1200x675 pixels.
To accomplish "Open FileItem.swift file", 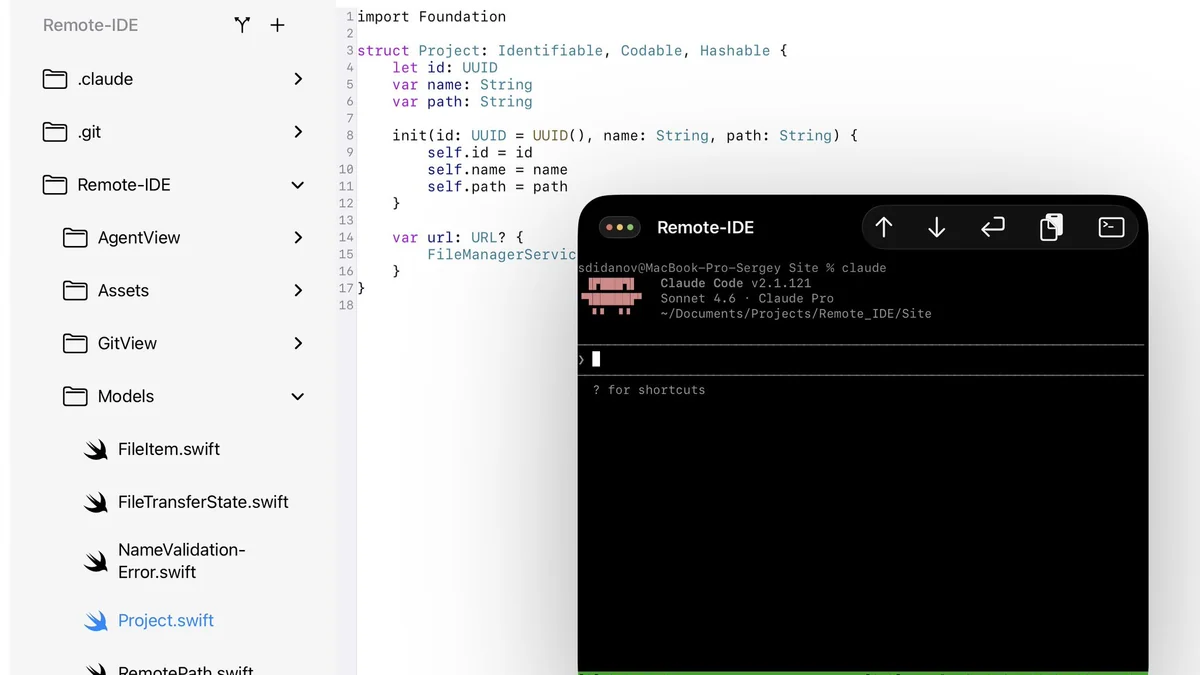I will [169, 450].
